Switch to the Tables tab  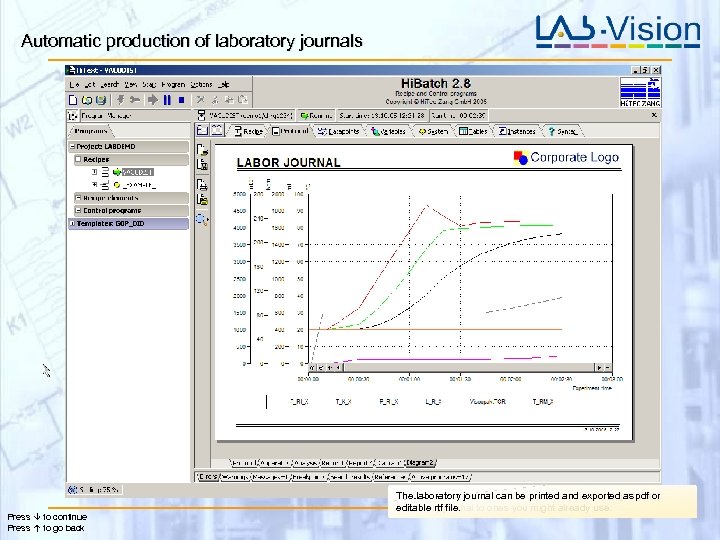[473, 131]
